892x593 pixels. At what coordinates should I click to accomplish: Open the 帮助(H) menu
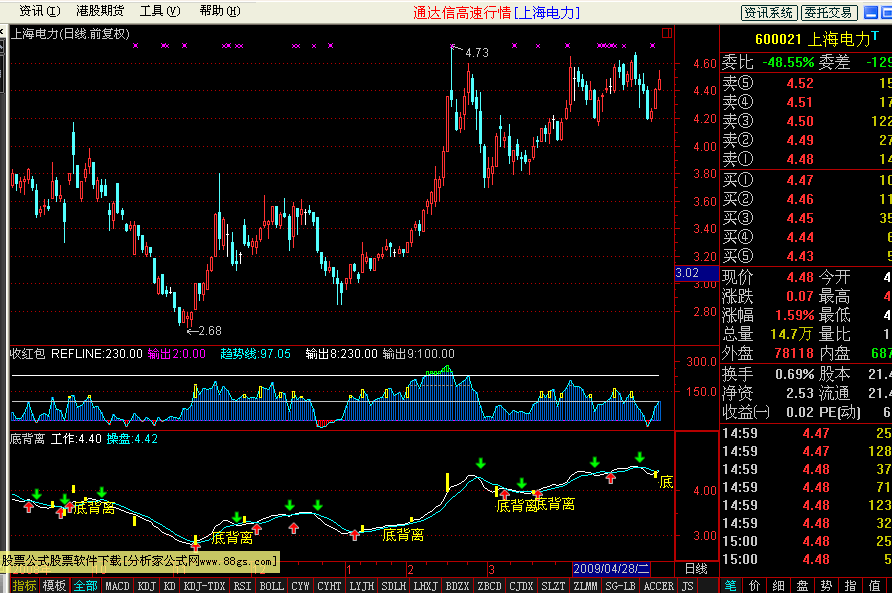pyautogui.click(x=220, y=11)
